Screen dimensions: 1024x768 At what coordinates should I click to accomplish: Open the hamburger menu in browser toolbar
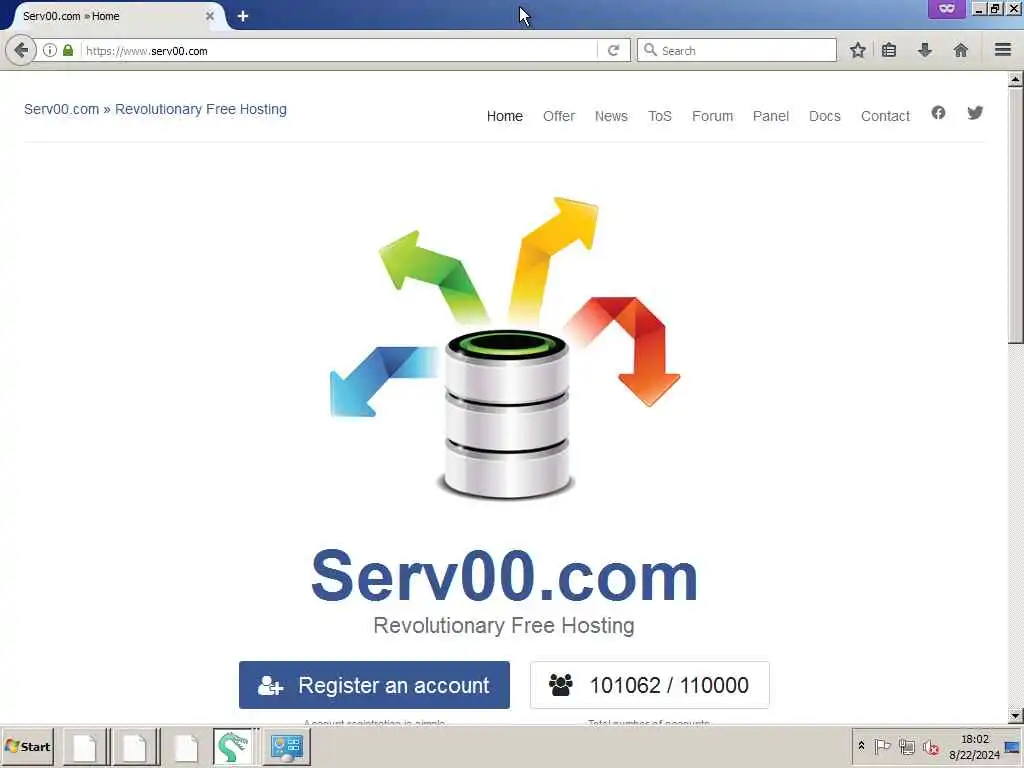[x=1003, y=50]
